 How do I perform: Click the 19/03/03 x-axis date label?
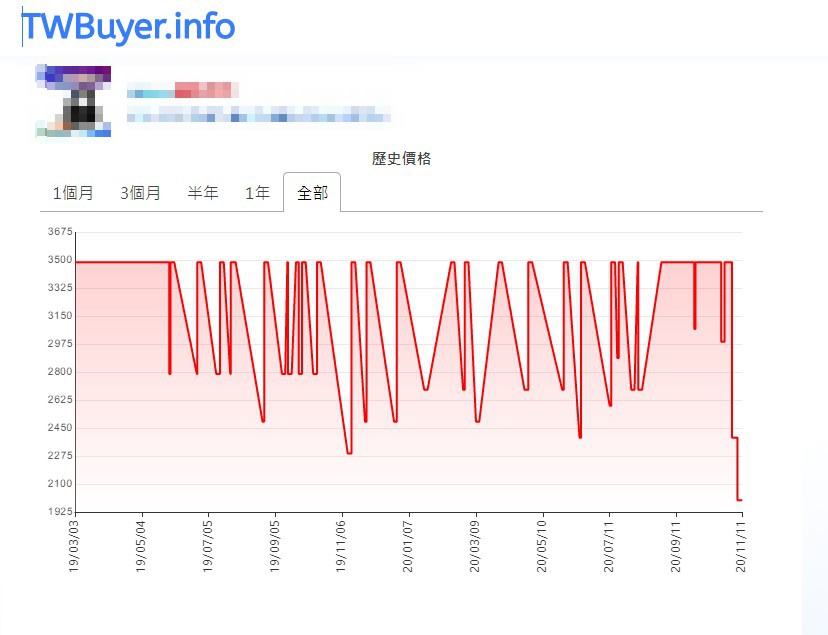[x=74, y=545]
